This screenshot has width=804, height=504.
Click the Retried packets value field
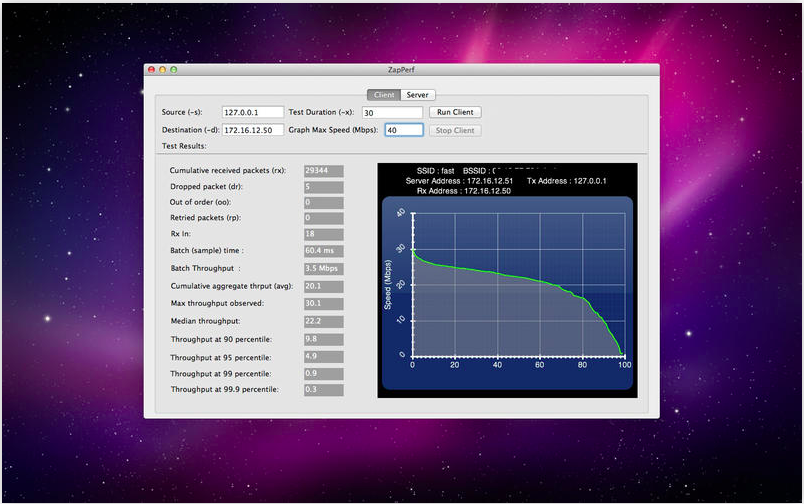324,218
